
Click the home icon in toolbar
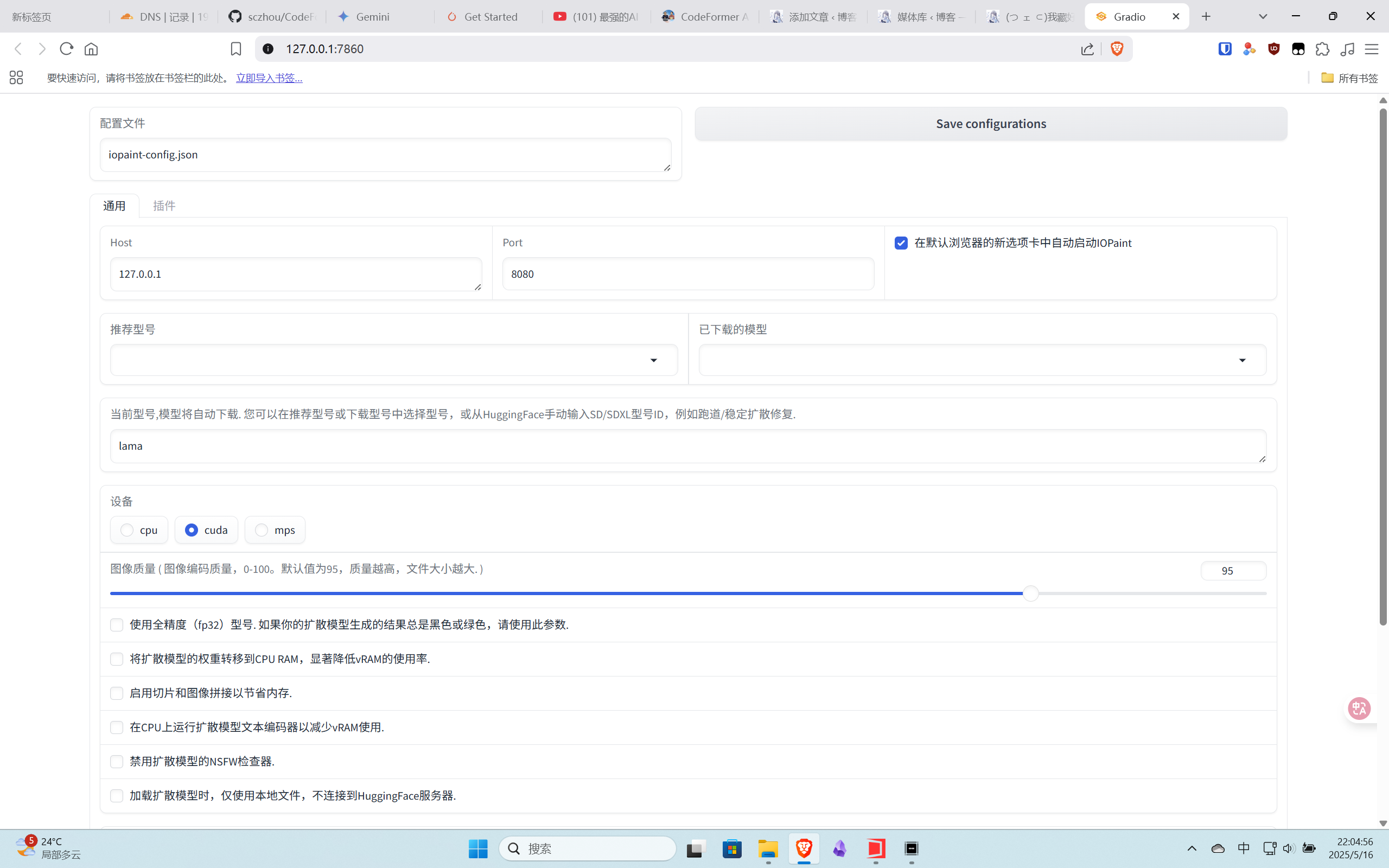(x=91, y=49)
